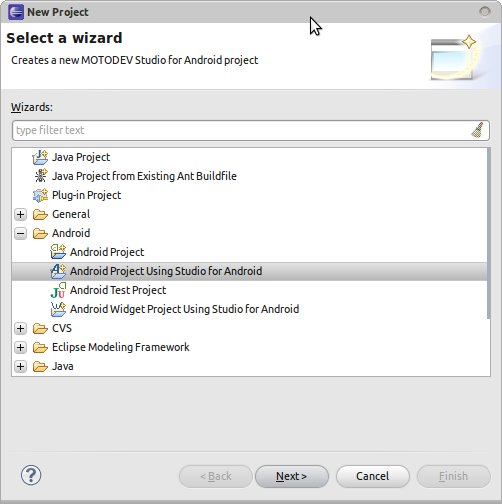
Task: Expand the Java folder node
Action: point(21,366)
